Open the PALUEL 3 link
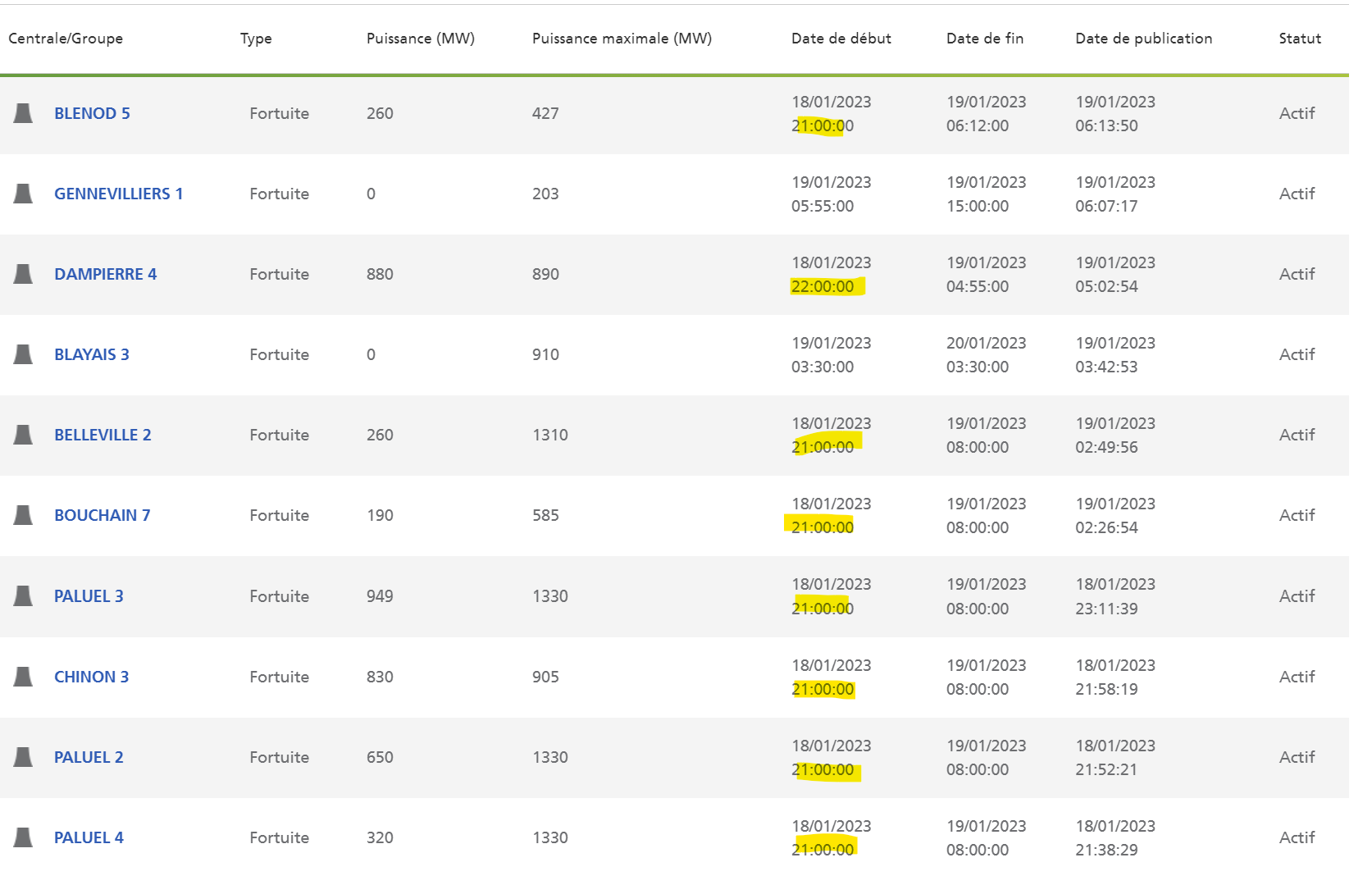1372x885 pixels. coord(89,596)
